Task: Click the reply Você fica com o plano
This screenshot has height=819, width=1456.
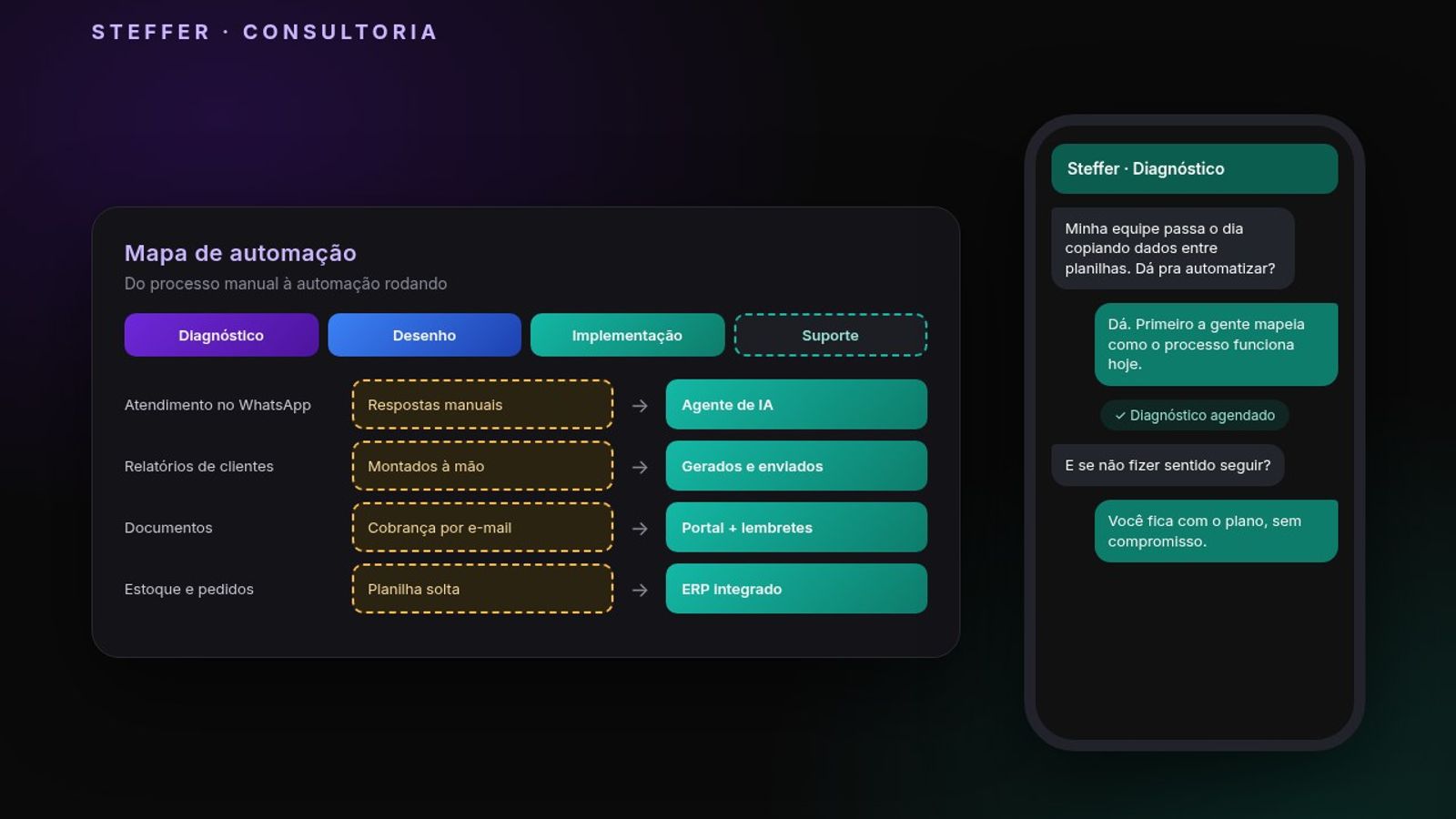Action: click(x=1216, y=531)
